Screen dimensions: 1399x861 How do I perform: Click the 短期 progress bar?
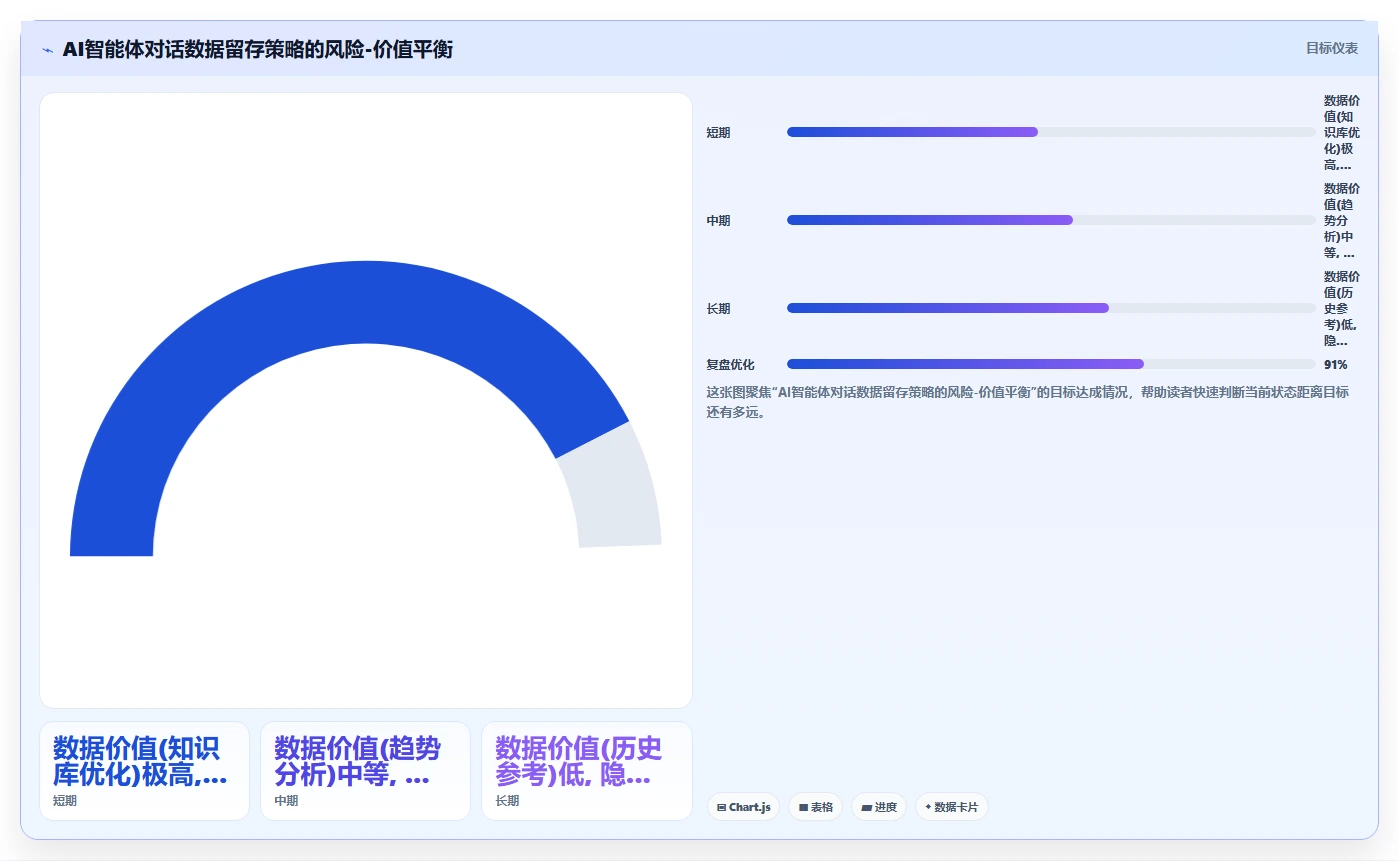click(1051, 132)
